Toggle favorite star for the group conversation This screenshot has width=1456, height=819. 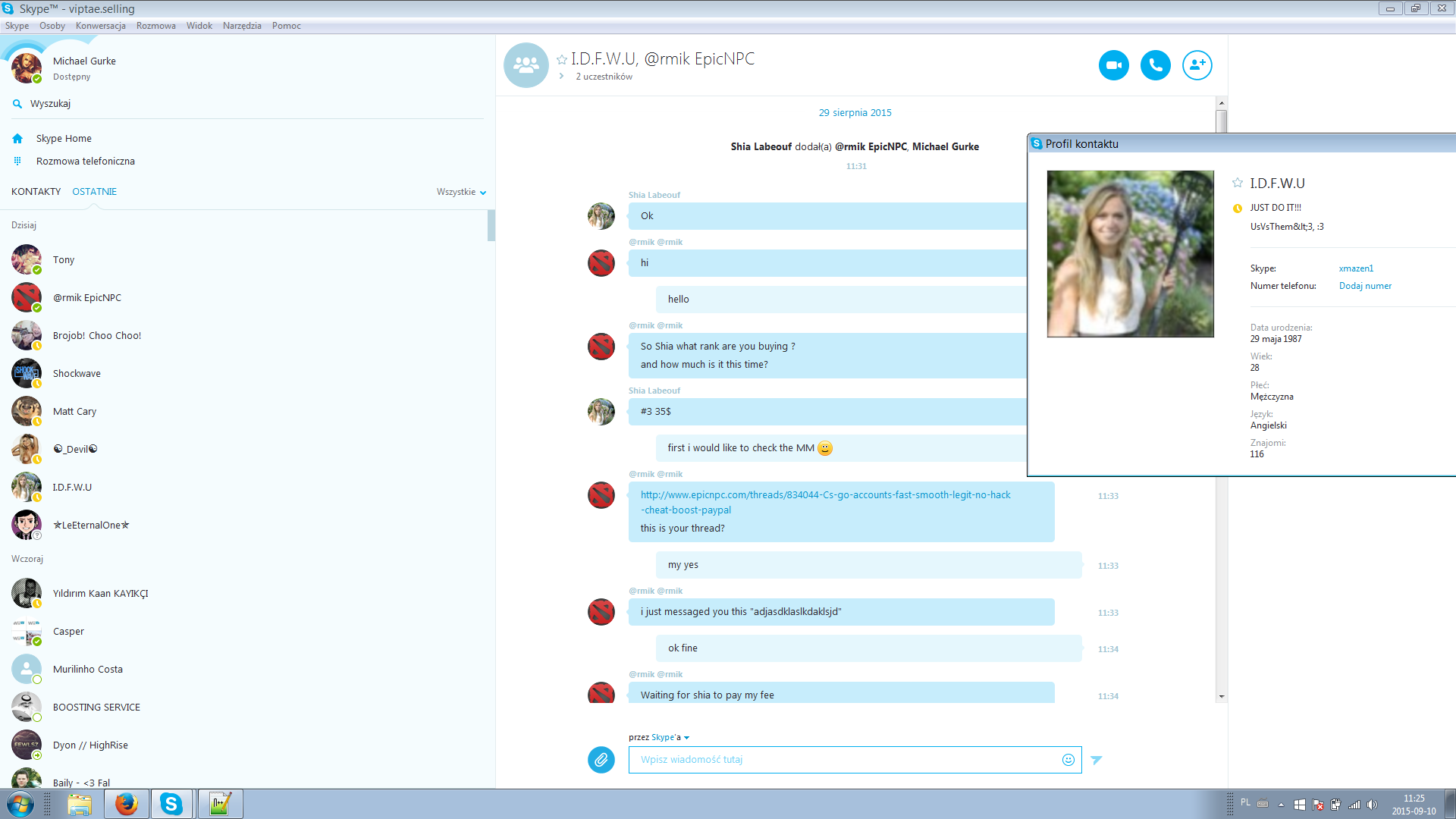562,59
